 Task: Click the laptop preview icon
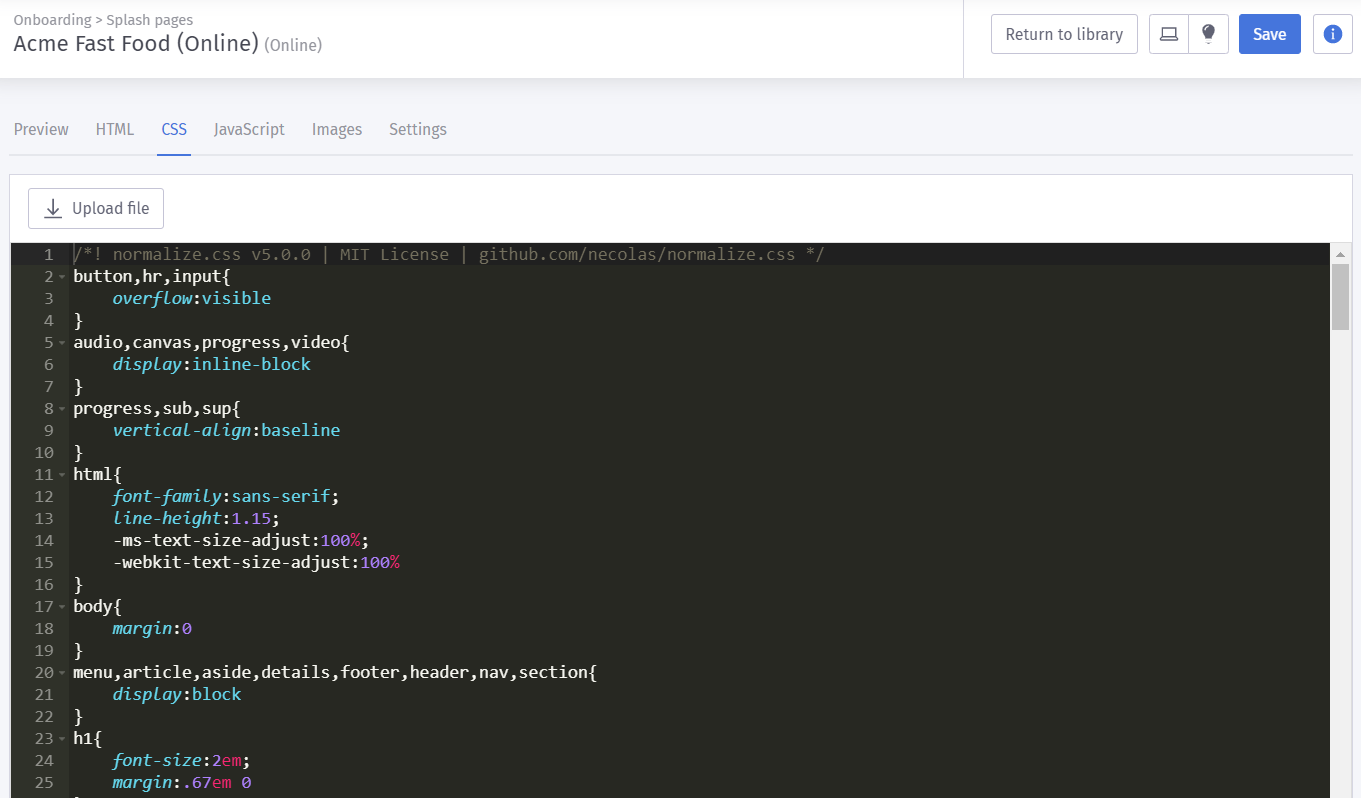click(x=1168, y=34)
